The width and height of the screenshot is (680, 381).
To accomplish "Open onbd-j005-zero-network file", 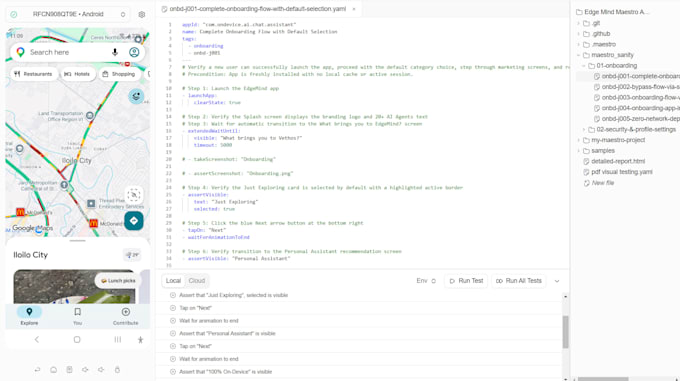I will [637, 119].
